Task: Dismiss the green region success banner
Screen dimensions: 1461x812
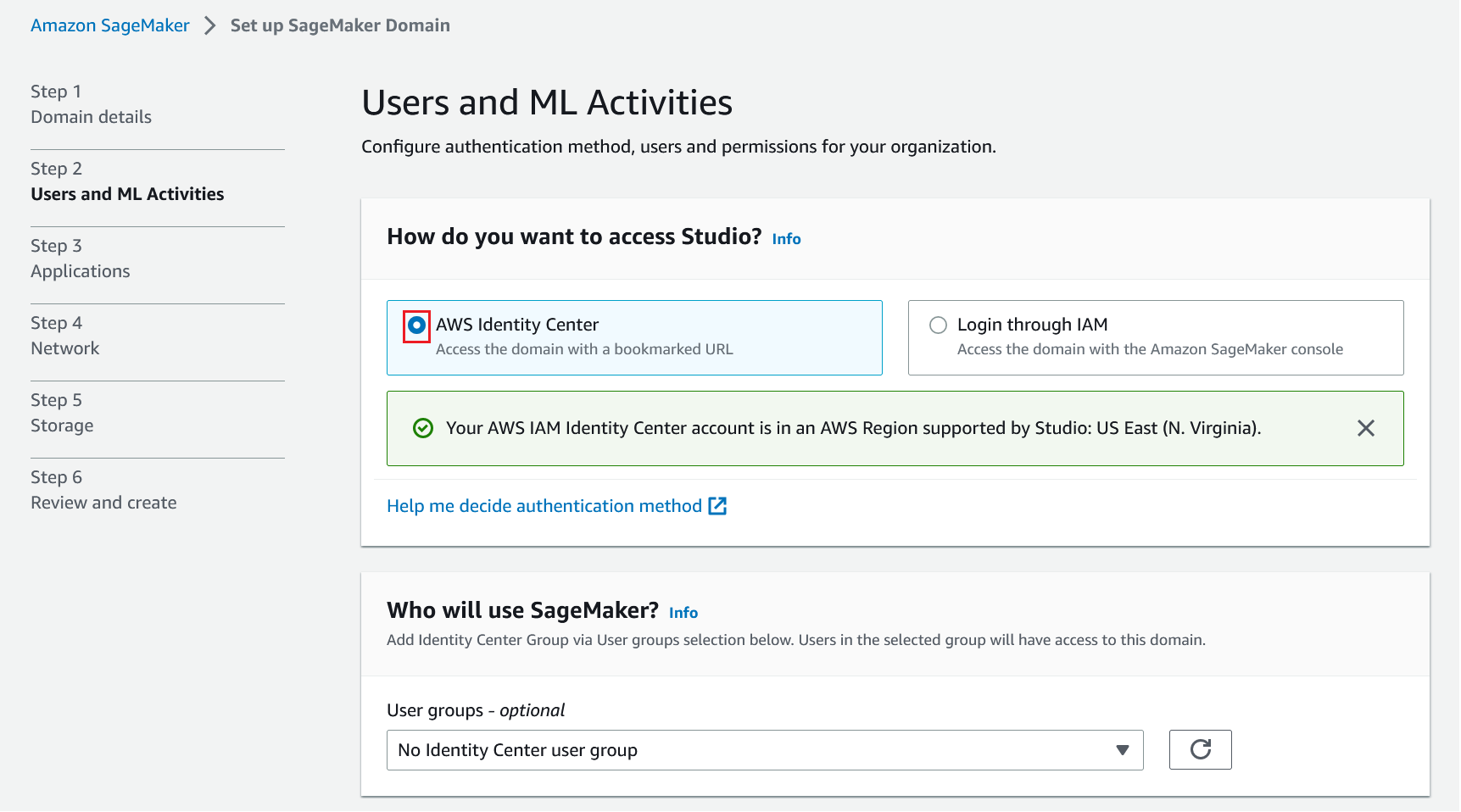Action: coord(1365,428)
